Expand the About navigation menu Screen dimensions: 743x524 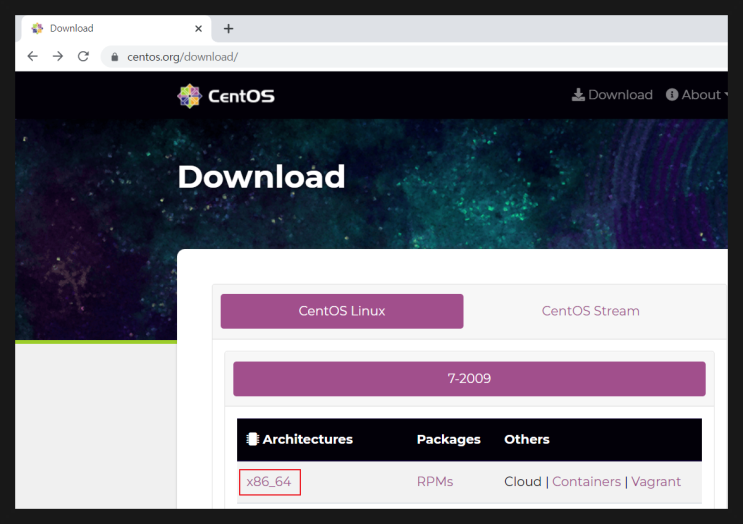(697, 95)
